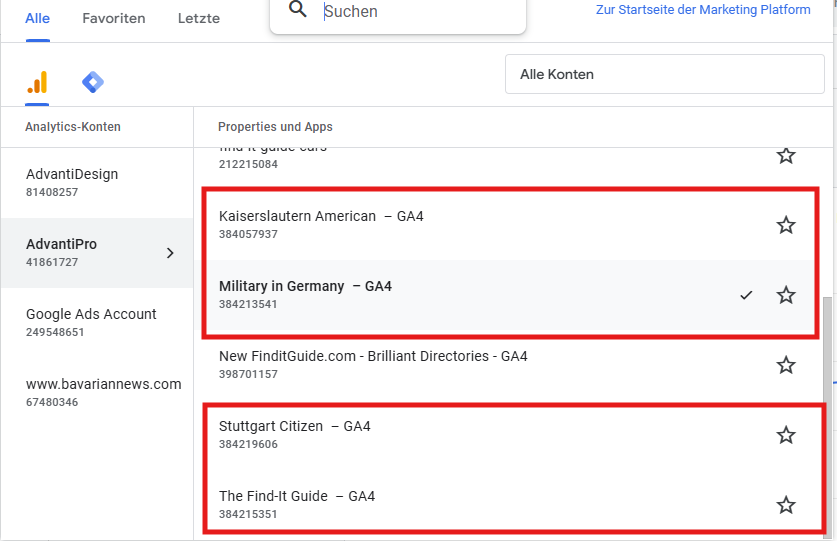Image resolution: width=837 pixels, height=541 pixels.
Task: Star New FinditGuide.com Brilliant Directories property
Action: [786, 365]
